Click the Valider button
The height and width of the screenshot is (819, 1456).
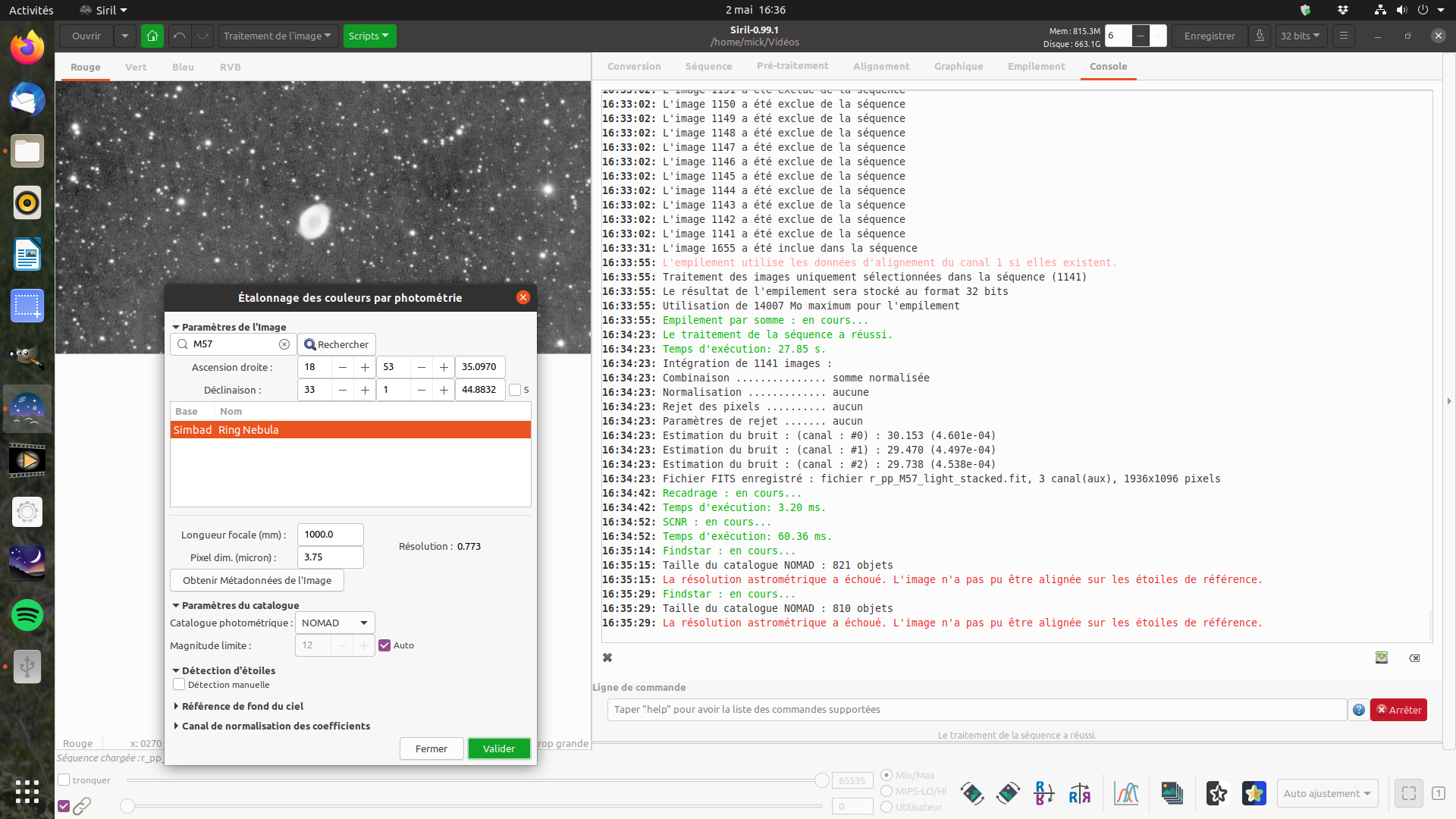(x=498, y=748)
